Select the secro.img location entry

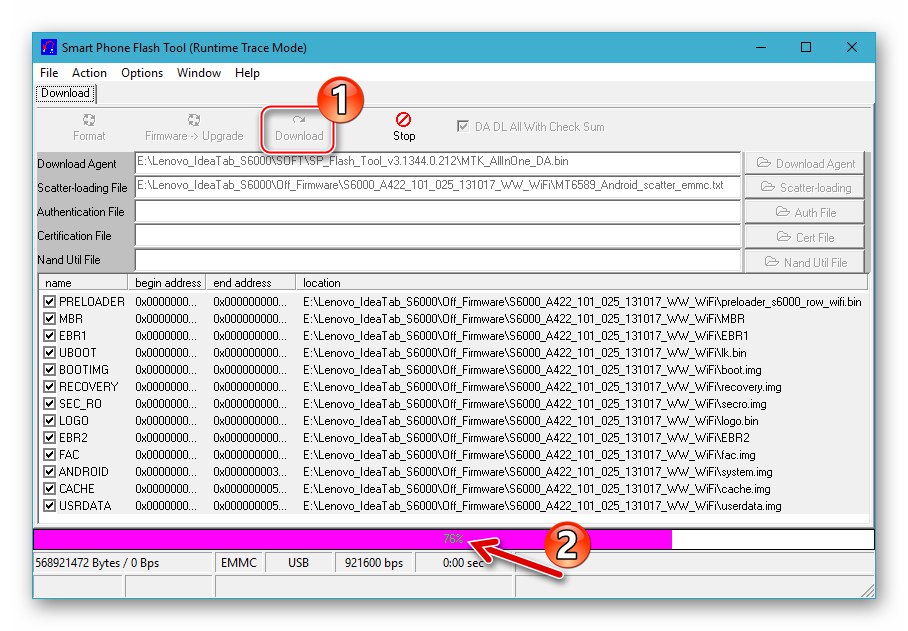click(534, 404)
